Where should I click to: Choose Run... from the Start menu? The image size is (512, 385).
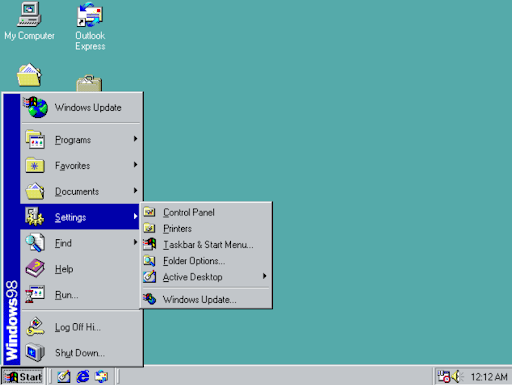click(80, 294)
